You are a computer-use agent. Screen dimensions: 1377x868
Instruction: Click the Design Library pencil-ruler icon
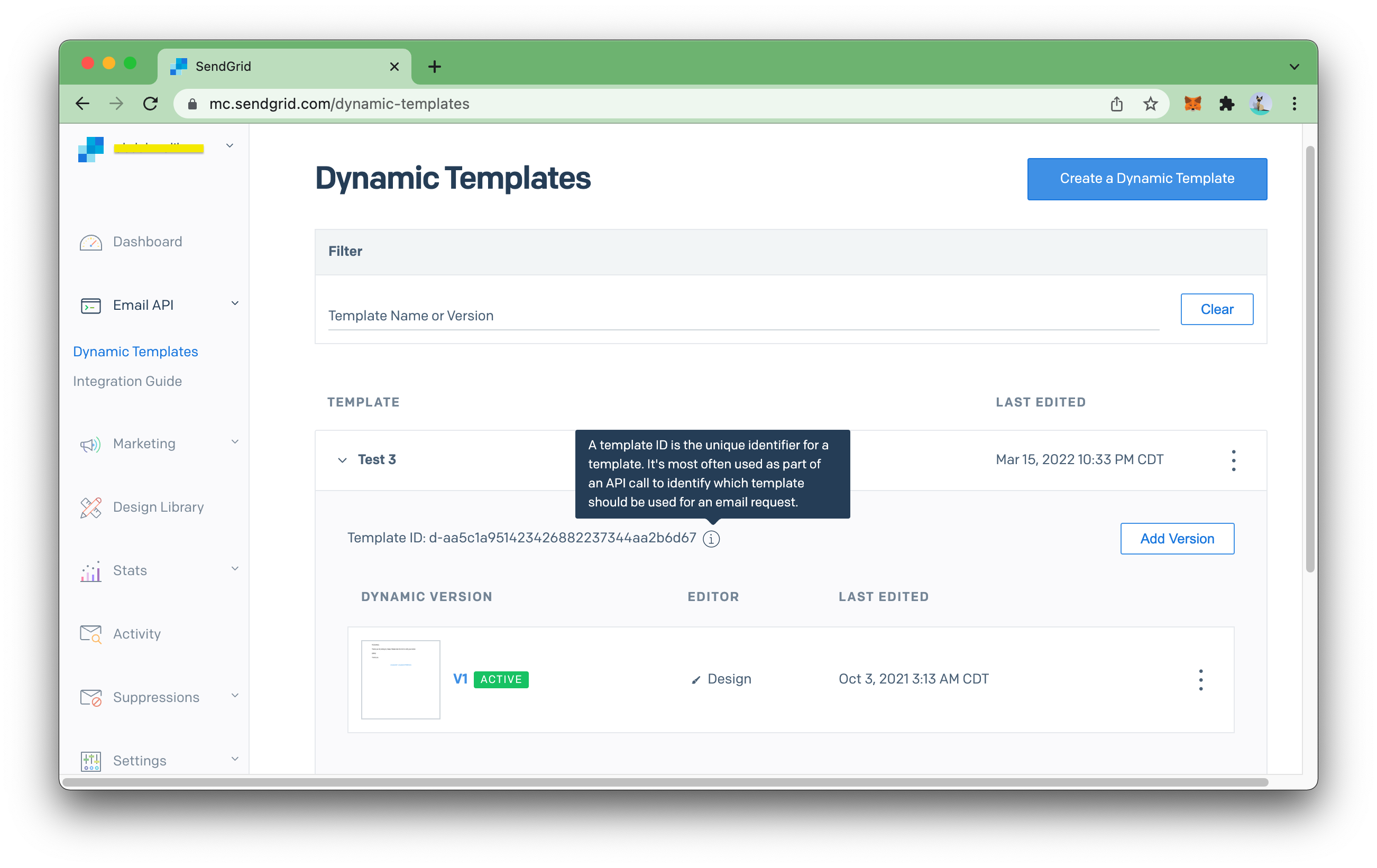click(91, 507)
